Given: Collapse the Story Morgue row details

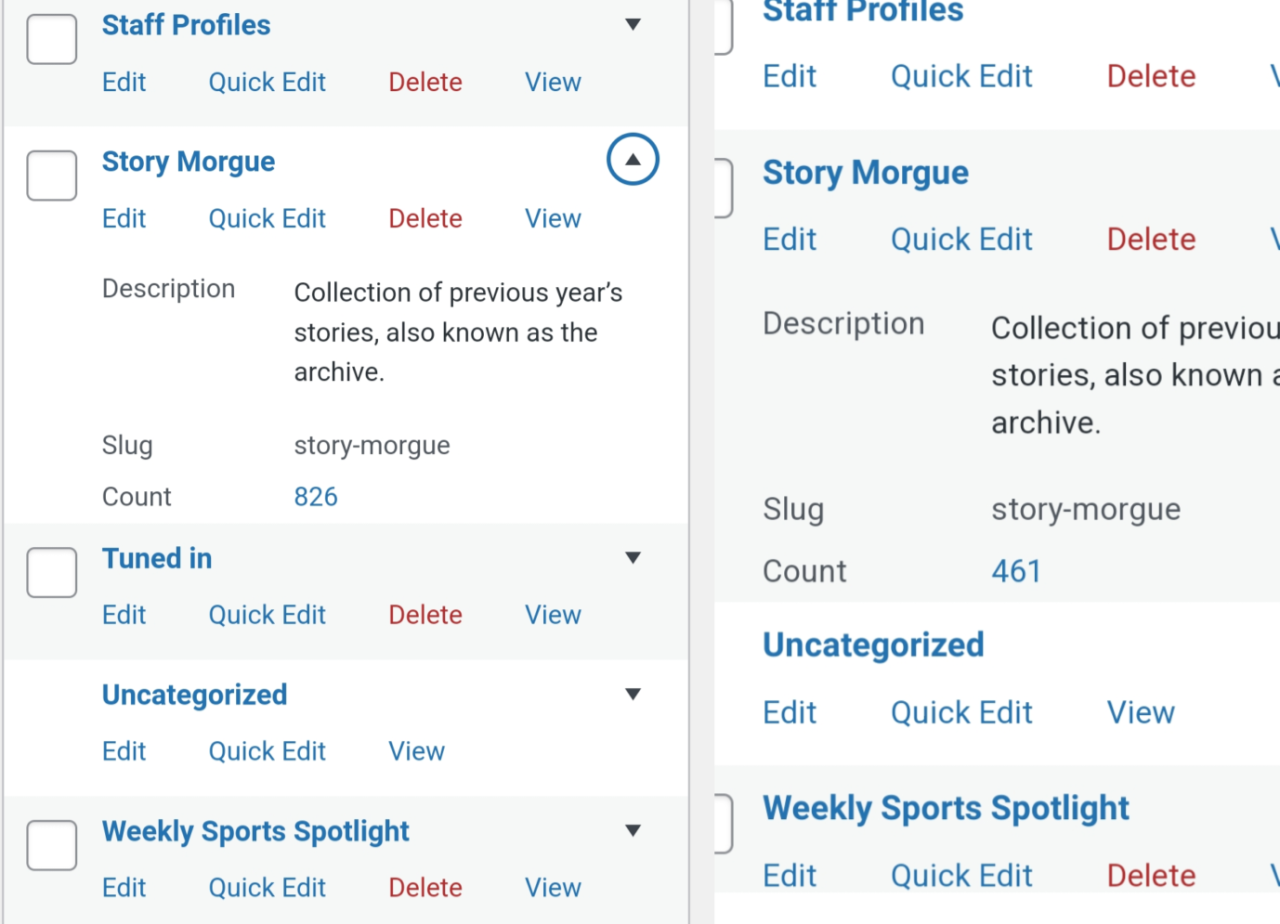Looking at the screenshot, I should pyautogui.click(x=632, y=160).
